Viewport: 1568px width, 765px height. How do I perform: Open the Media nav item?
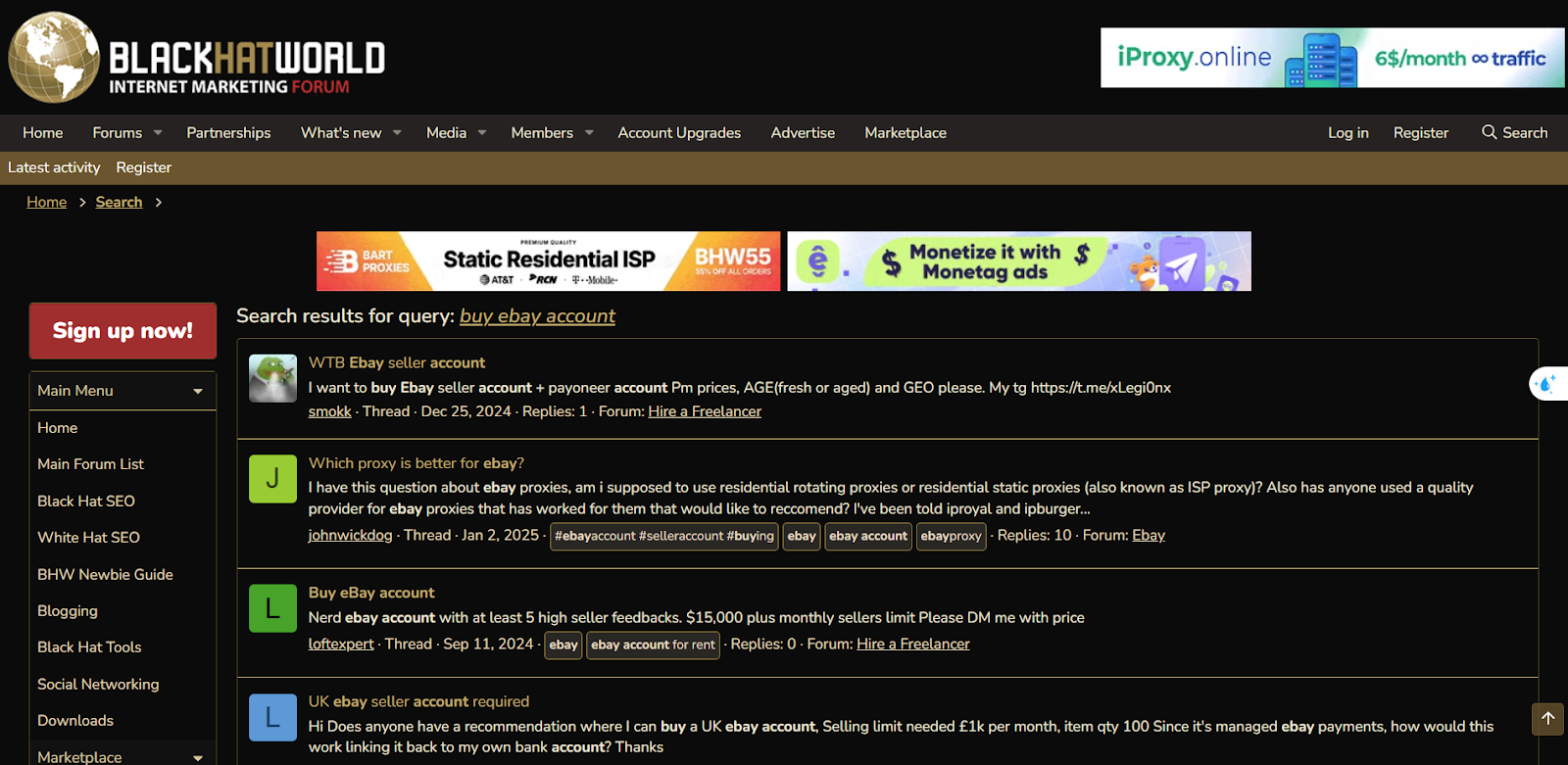tap(446, 132)
